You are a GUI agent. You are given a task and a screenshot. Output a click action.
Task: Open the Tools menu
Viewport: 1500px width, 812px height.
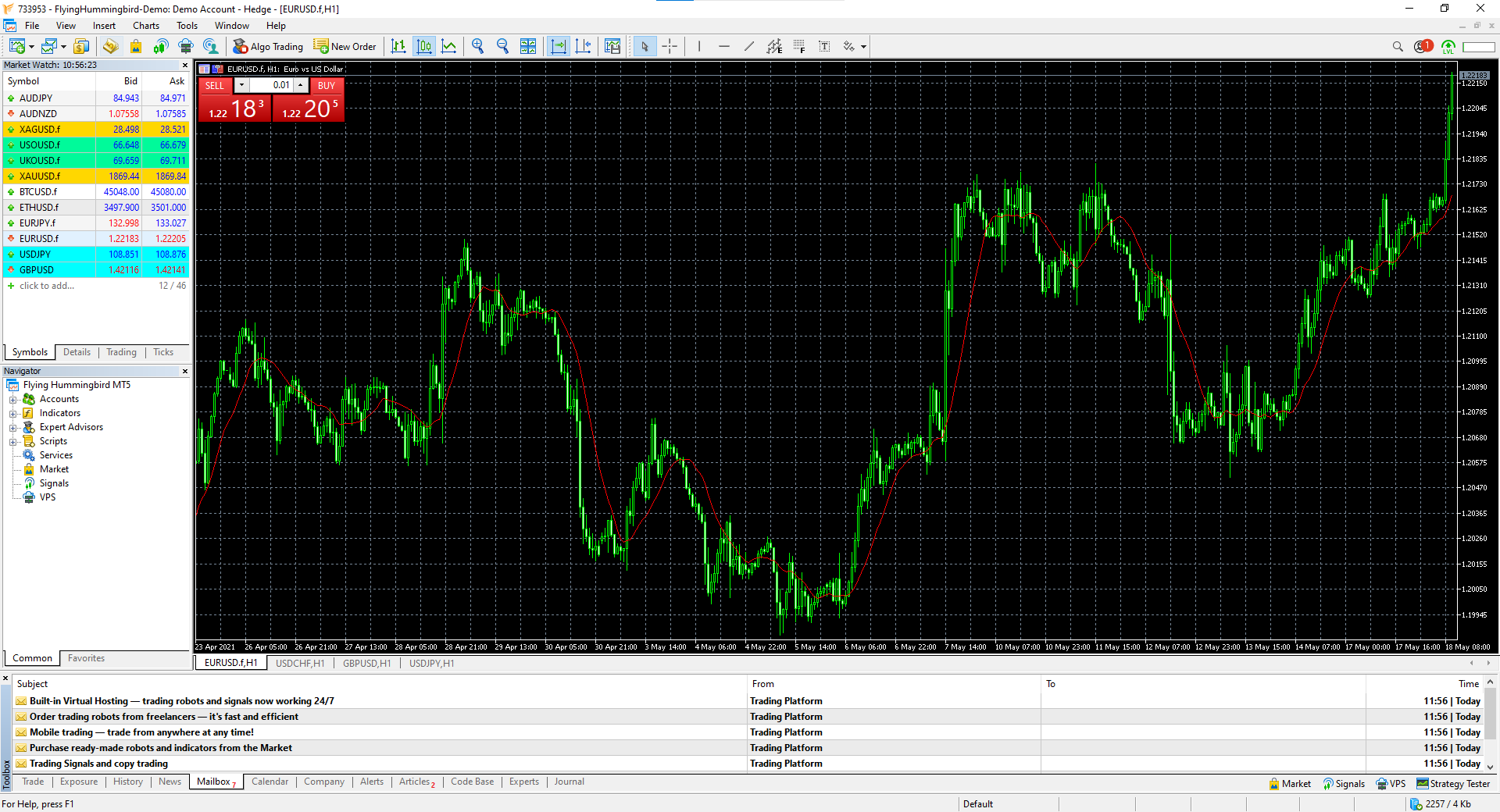click(187, 26)
